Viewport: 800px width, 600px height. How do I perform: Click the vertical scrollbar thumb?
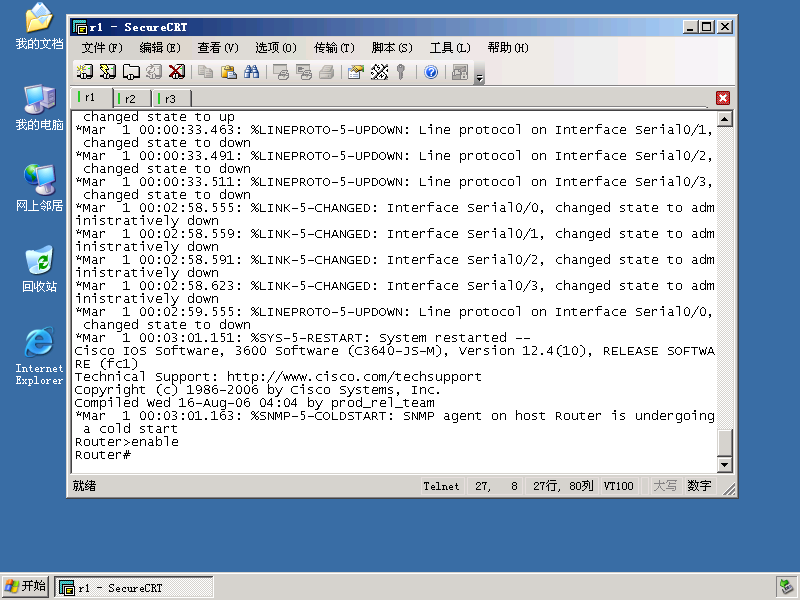point(724,442)
